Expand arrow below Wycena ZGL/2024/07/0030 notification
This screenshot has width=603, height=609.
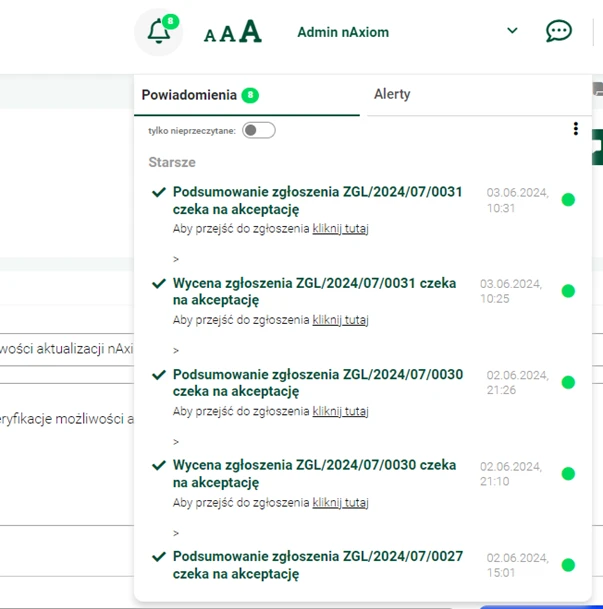coord(176,533)
